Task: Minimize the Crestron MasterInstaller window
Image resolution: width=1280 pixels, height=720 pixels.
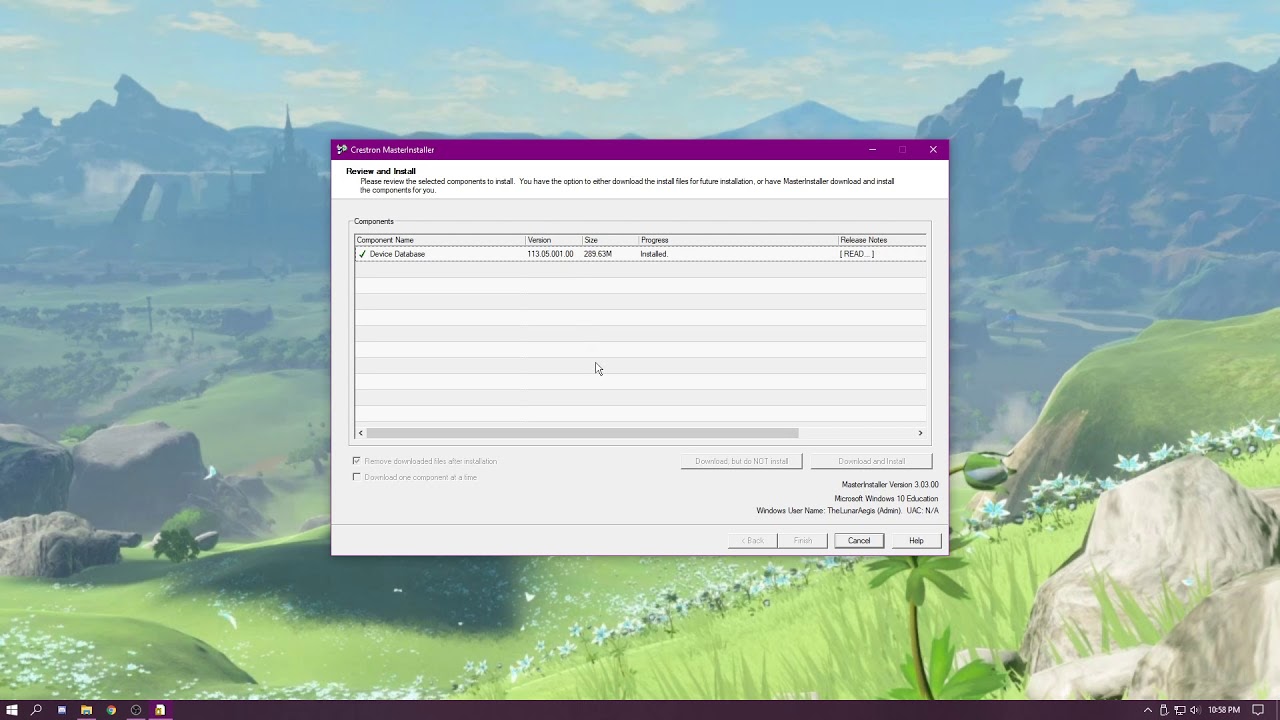Action: (872, 150)
